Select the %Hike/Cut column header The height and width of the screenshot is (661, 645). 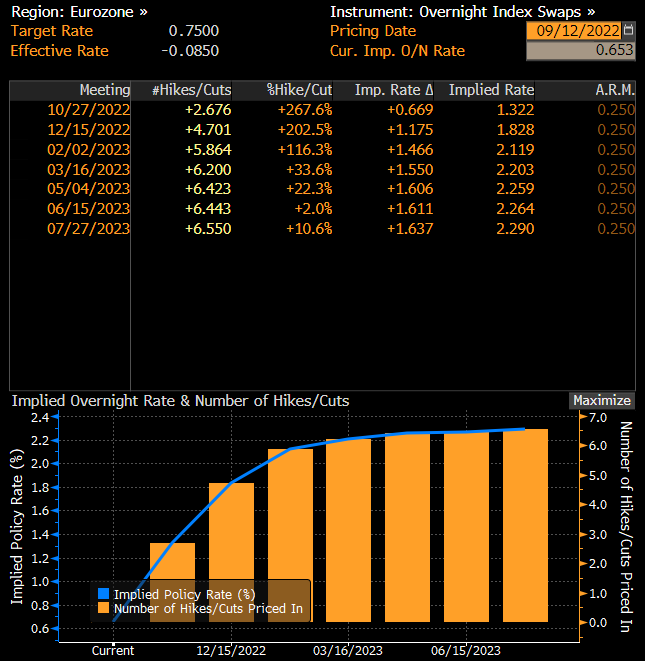(x=299, y=90)
